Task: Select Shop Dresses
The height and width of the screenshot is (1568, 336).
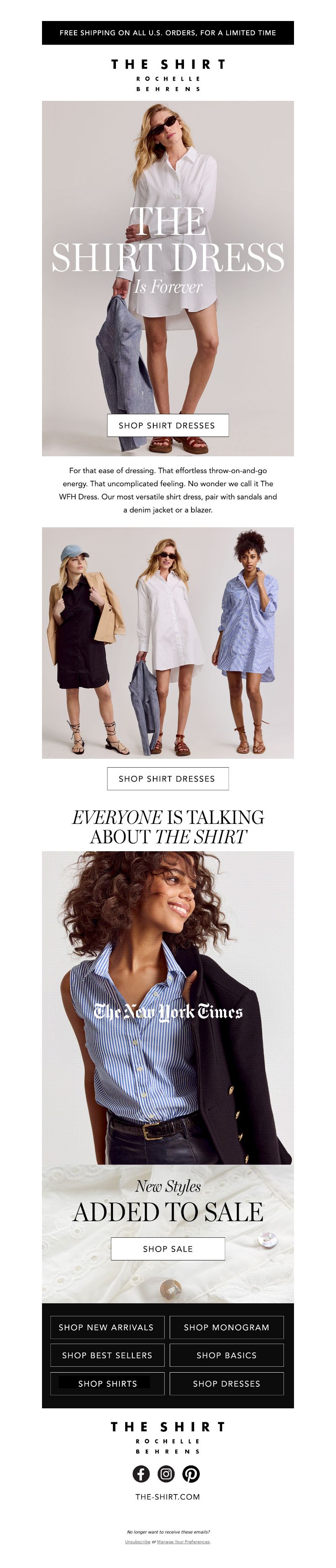Action: tap(226, 1384)
